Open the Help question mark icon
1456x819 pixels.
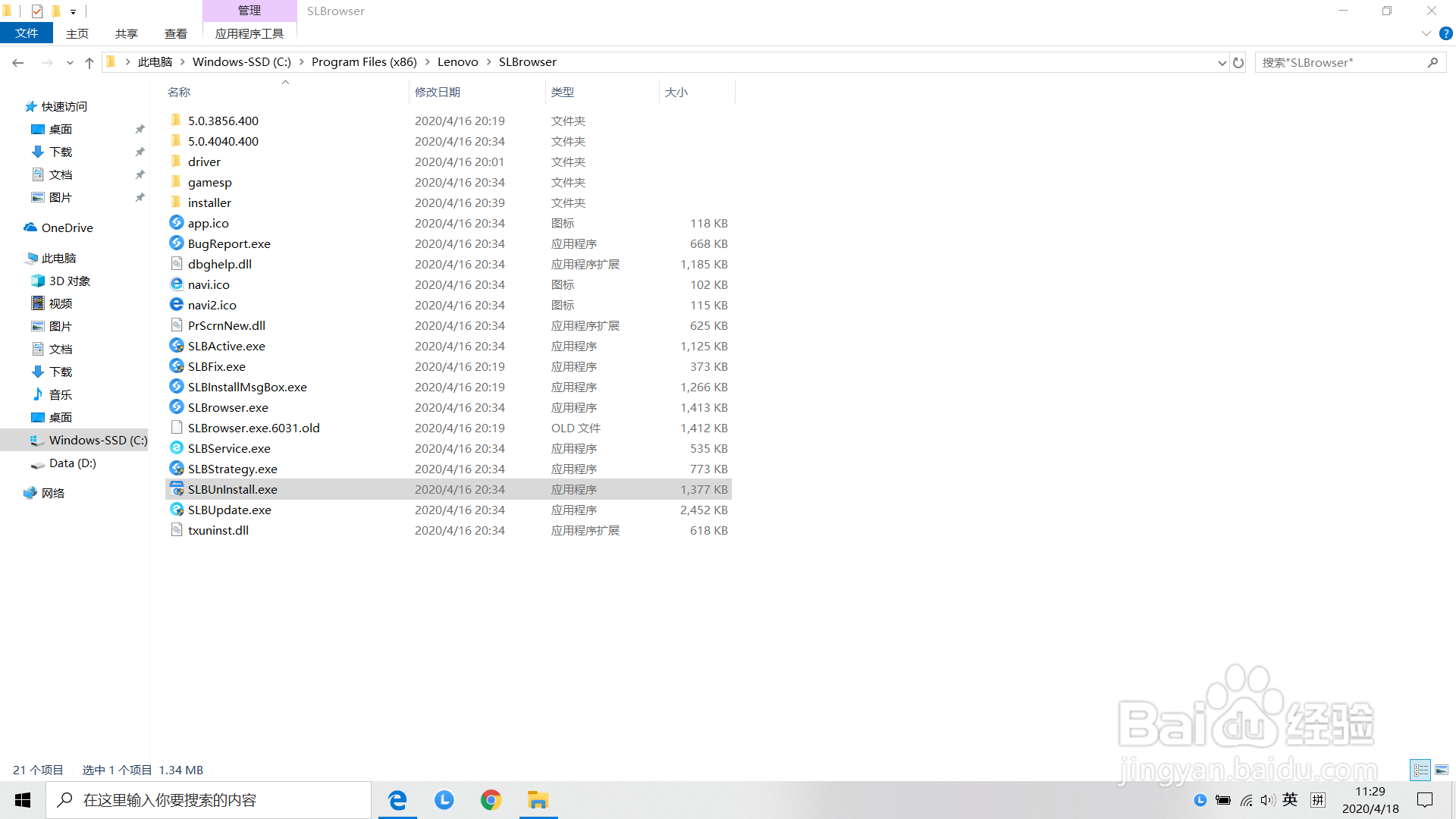pyautogui.click(x=1445, y=33)
